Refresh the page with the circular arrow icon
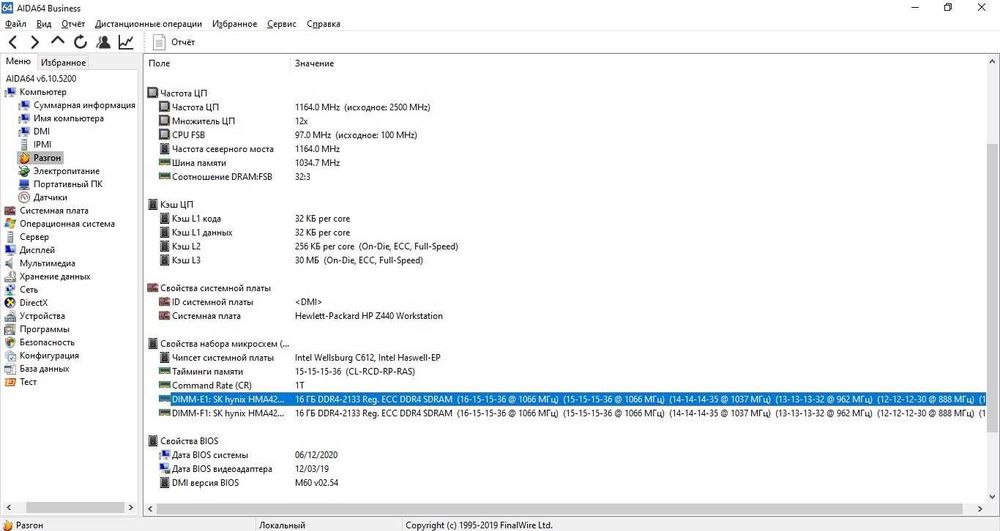Viewport: 1000px width, 531px height. click(80, 42)
